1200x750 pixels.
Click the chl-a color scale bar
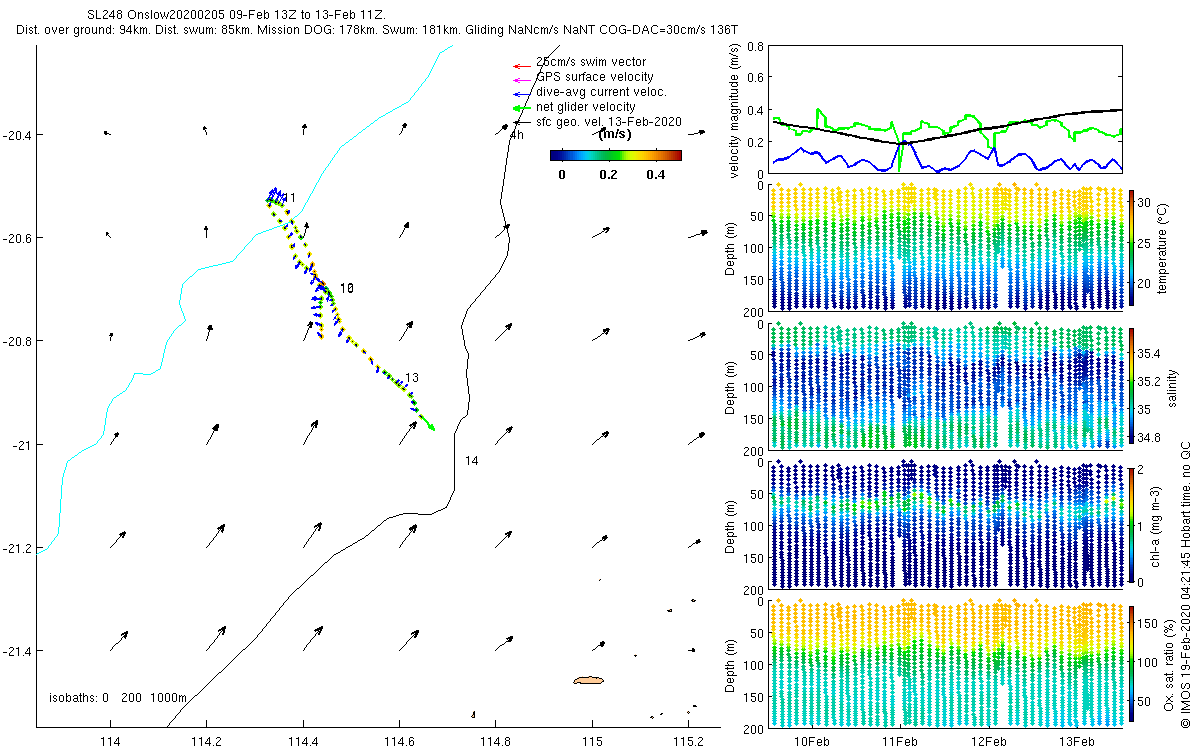1132,523
